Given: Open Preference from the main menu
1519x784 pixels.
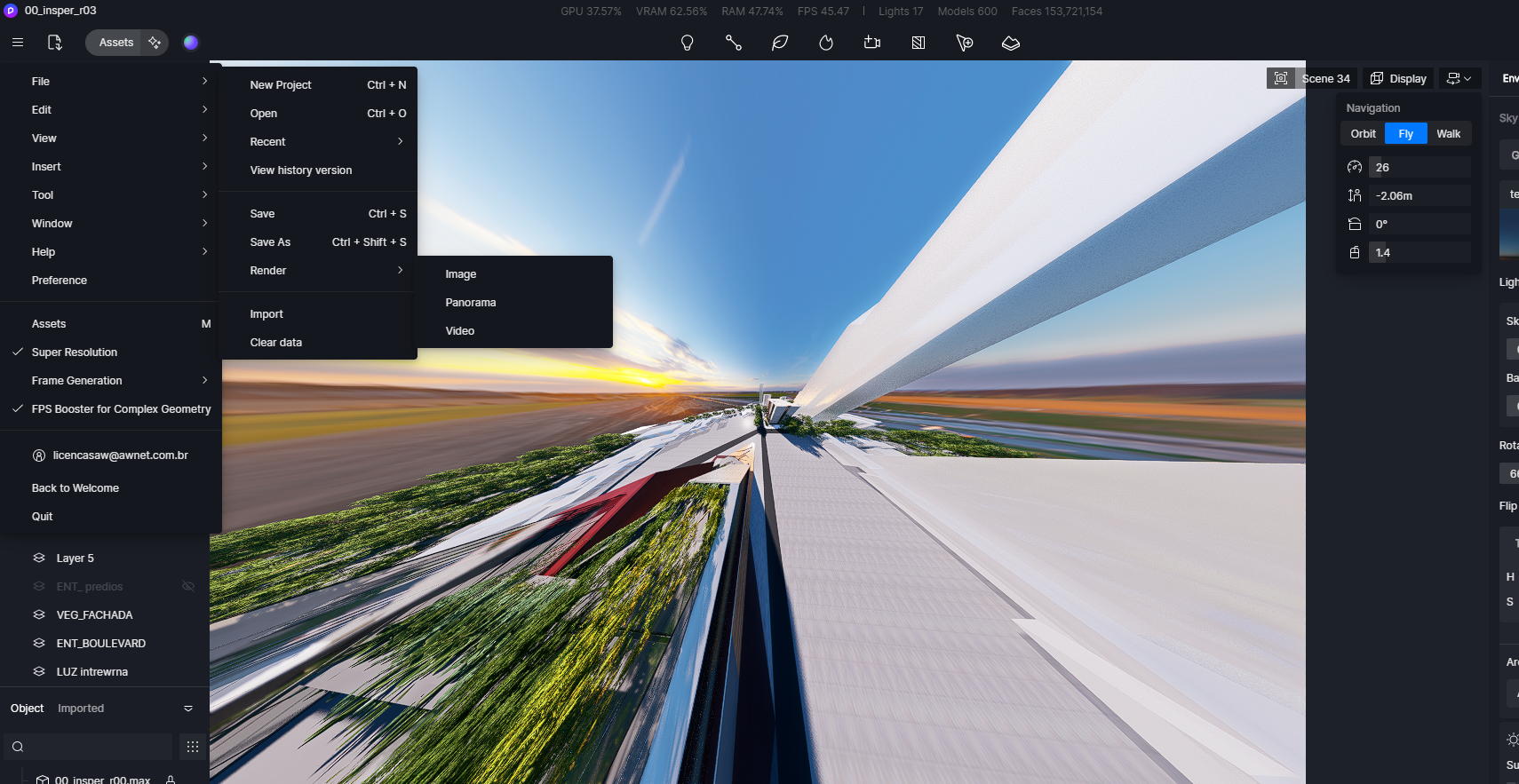Looking at the screenshot, I should tap(110, 281).
